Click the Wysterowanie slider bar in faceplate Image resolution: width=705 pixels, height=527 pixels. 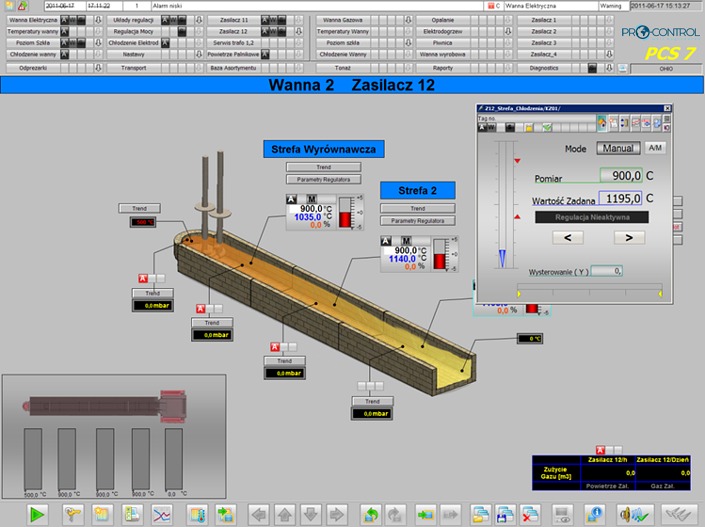pyautogui.click(x=590, y=289)
